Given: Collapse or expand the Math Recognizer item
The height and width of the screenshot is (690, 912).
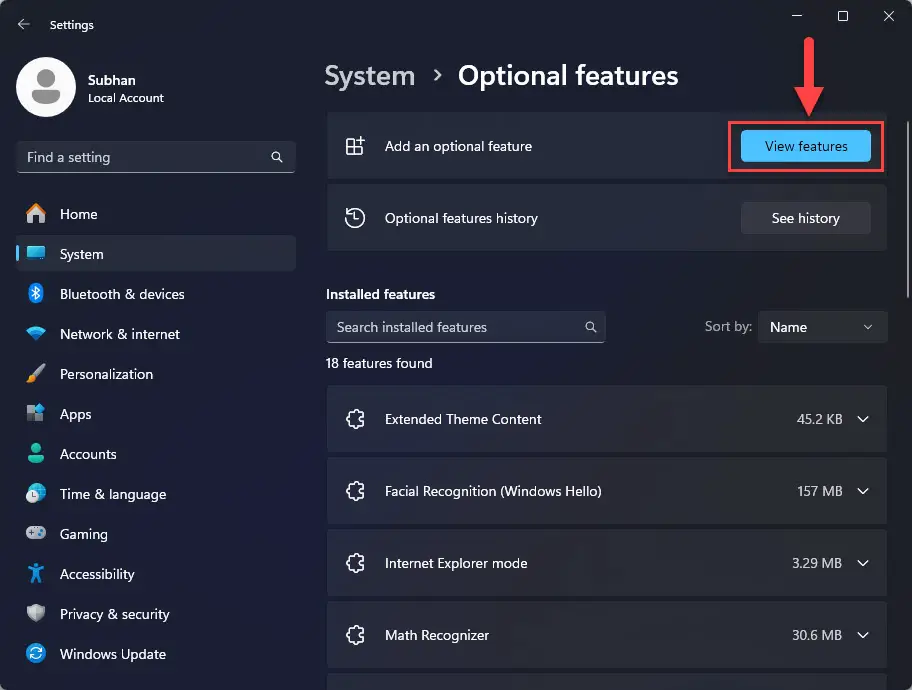Looking at the screenshot, I should coord(864,635).
